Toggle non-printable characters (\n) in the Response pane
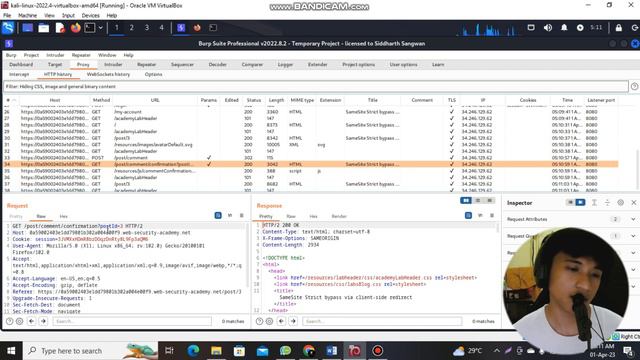Viewport: 640px width, 360px height. click(480, 216)
